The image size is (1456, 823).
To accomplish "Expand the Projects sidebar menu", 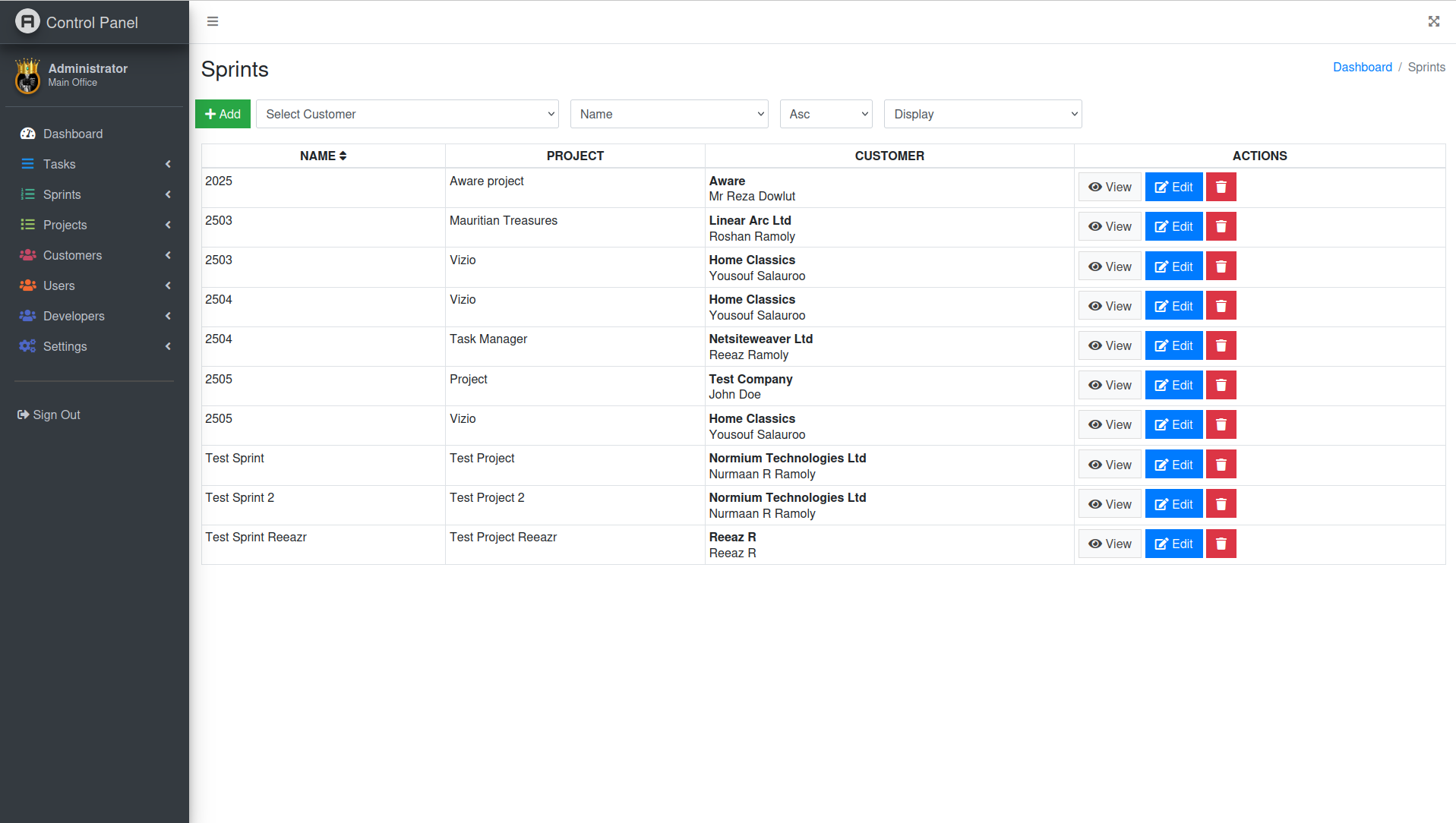I will pos(94,225).
